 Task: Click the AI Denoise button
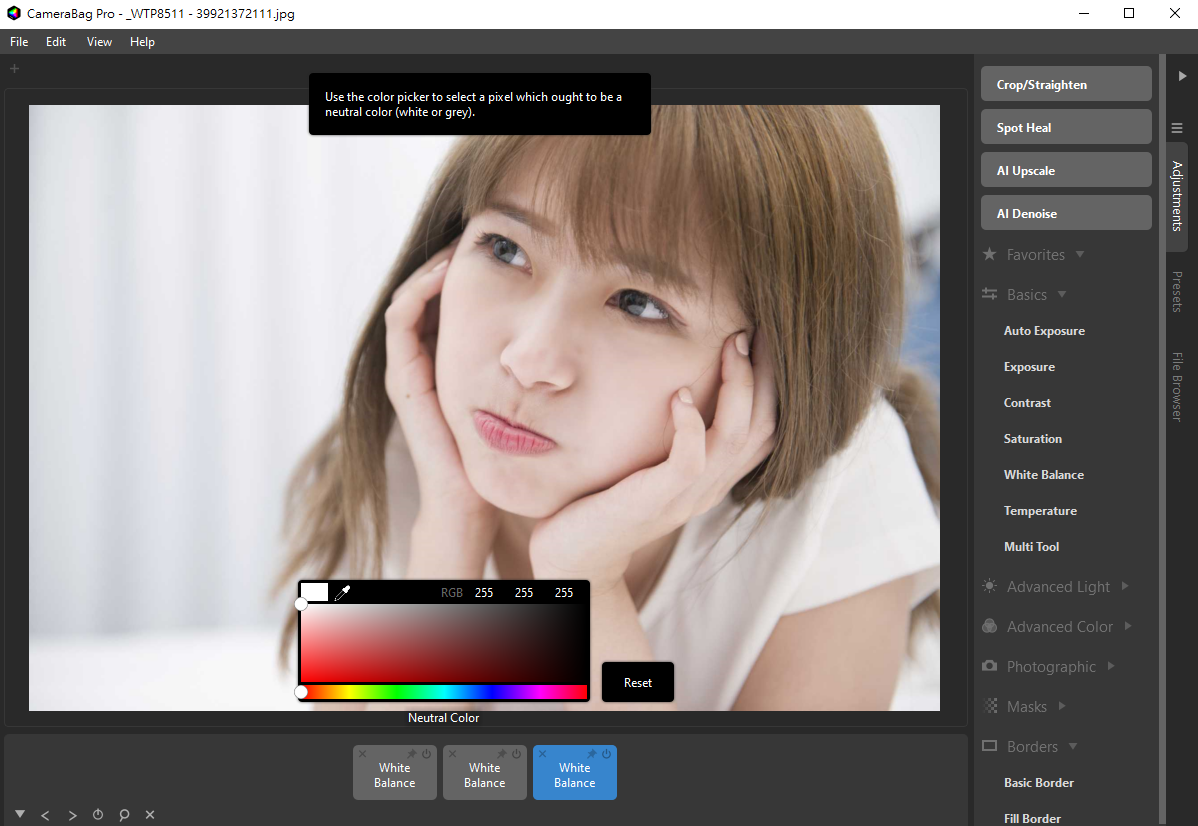[1066, 213]
